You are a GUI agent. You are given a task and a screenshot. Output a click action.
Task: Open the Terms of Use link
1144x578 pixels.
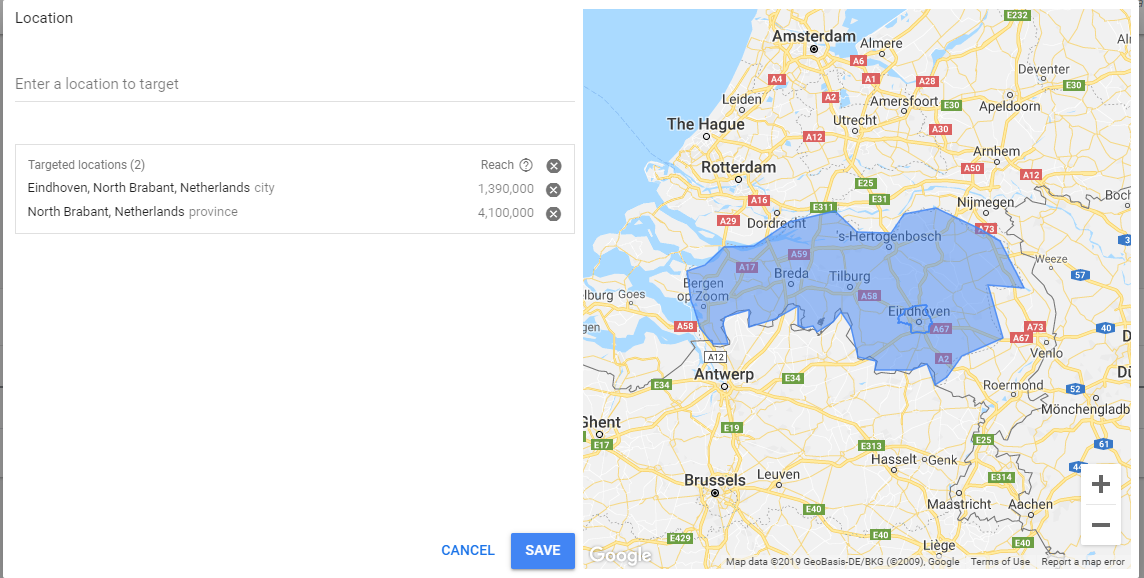click(999, 561)
